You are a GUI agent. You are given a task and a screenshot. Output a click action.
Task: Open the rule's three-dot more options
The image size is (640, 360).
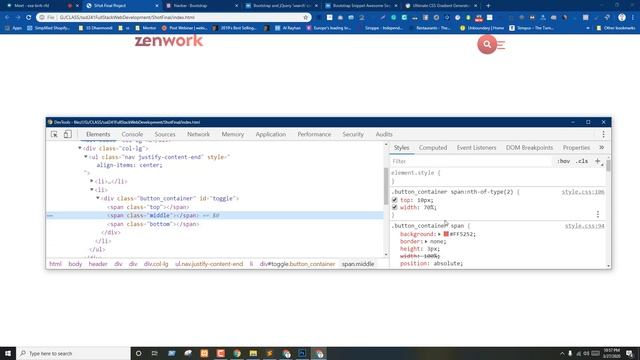coord(598,214)
